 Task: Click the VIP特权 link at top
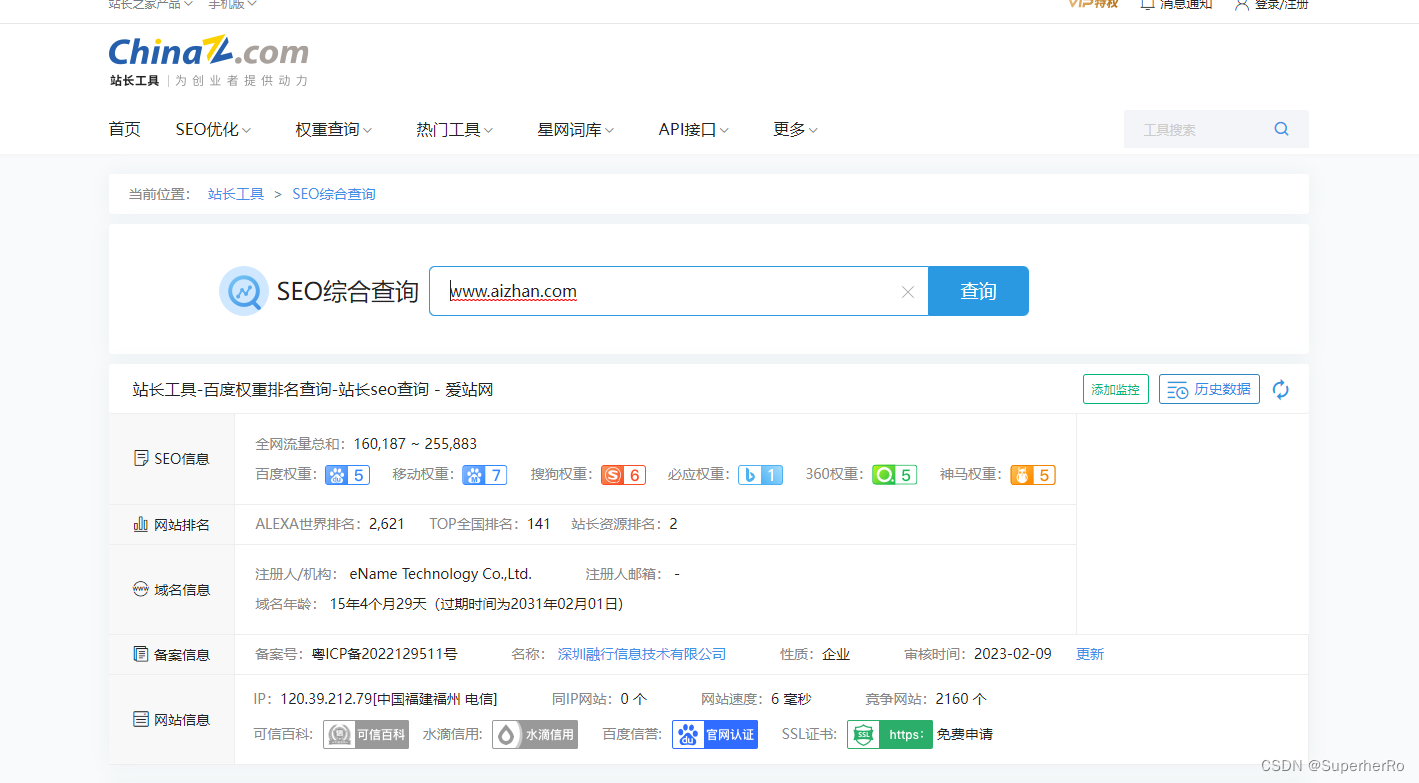click(x=1093, y=4)
